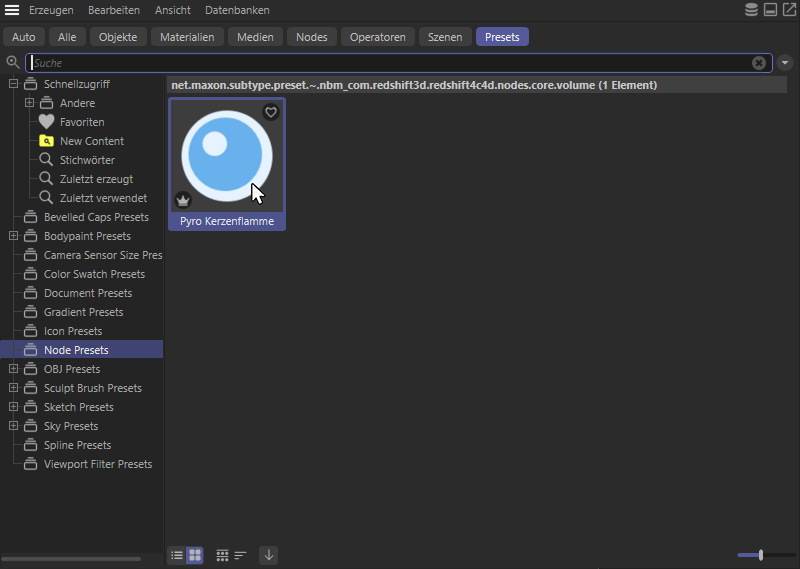This screenshot has width=800, height=569.
Task: Open the Ansicht menu
Action: [x=173, y=10]
